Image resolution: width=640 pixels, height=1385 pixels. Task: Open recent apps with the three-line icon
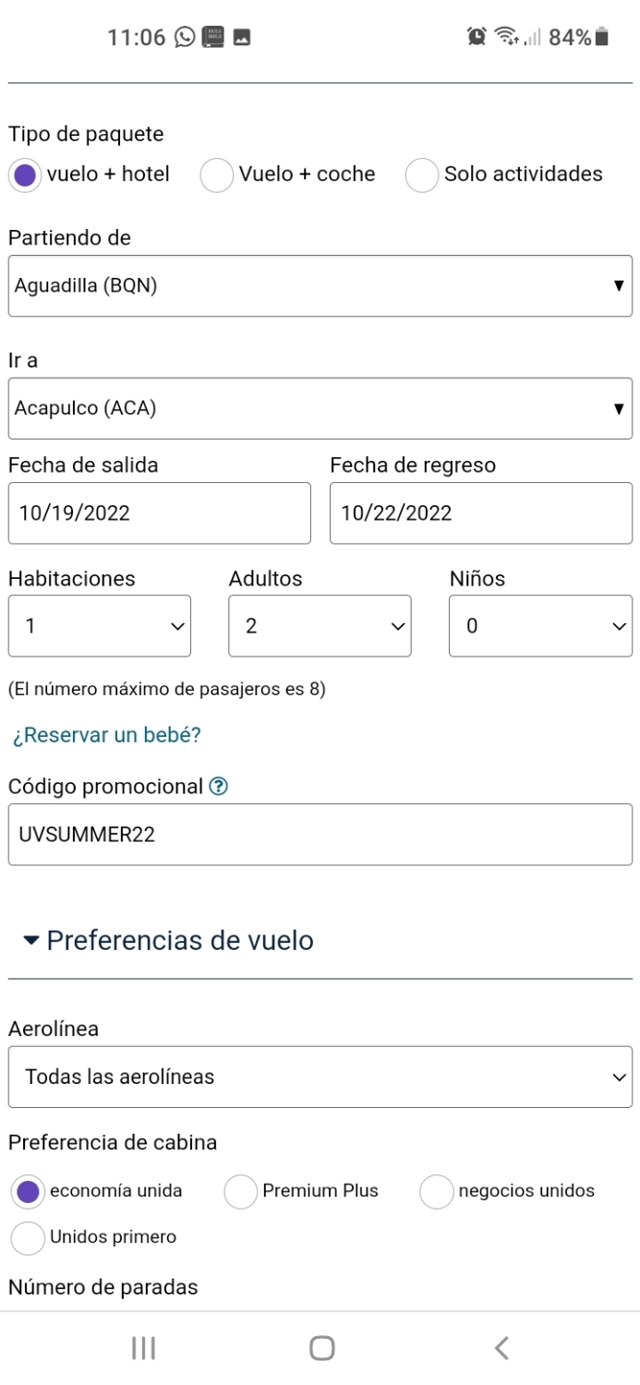(143, 1348)
